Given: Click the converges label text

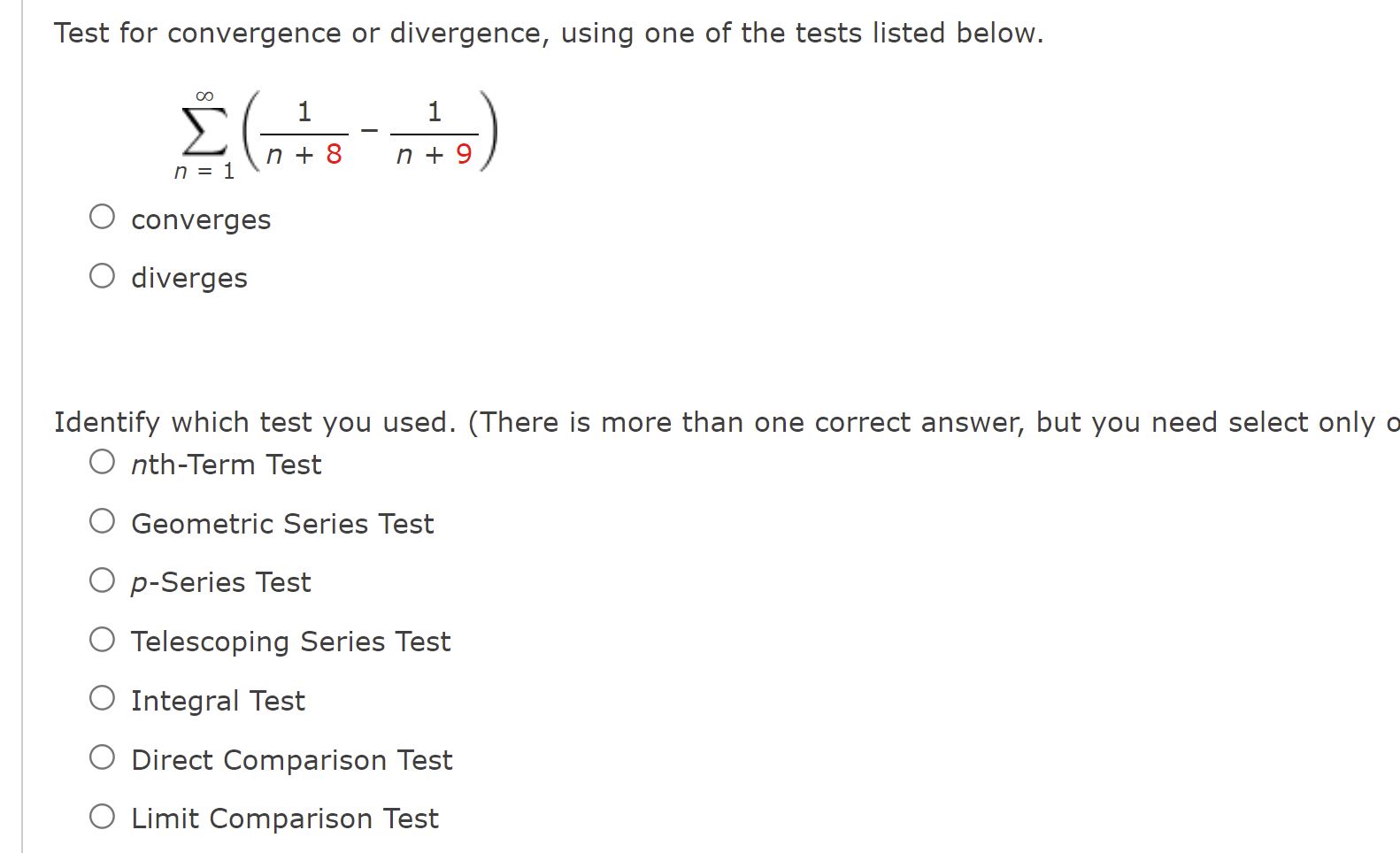Looking at the screenshot, I should (200, 219).
